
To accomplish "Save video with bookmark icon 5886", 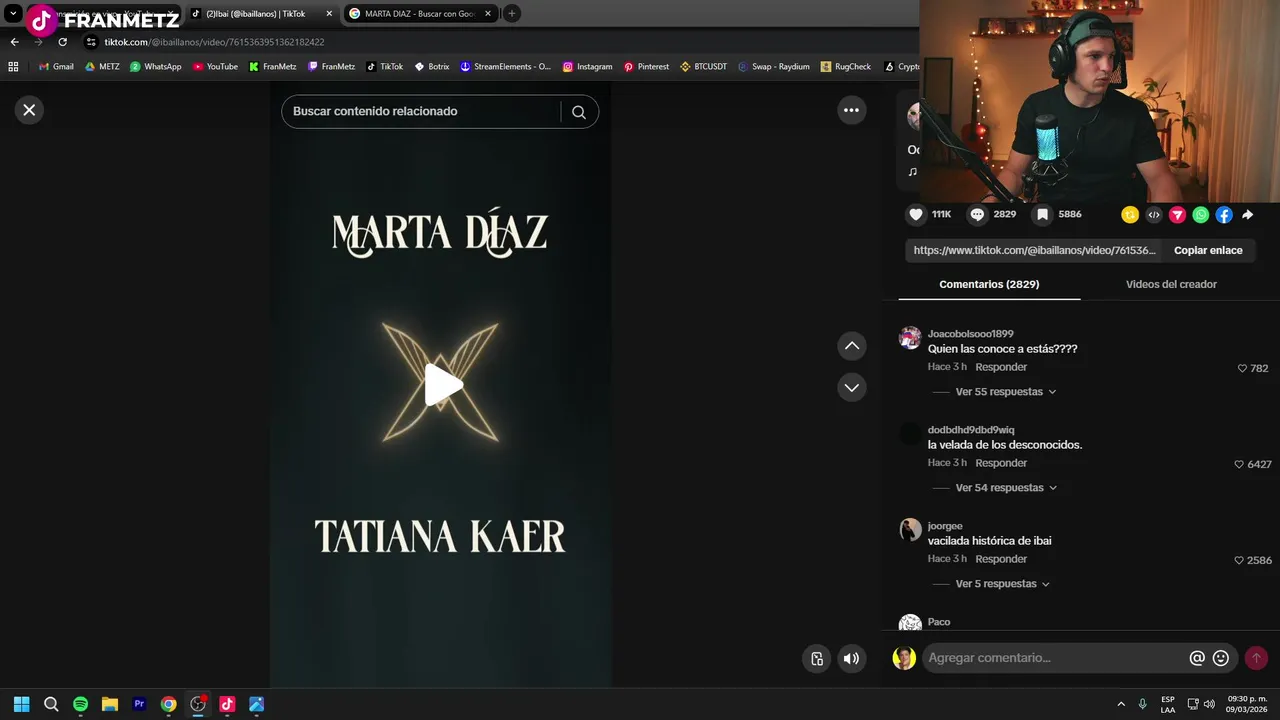I will [1042, 214].
